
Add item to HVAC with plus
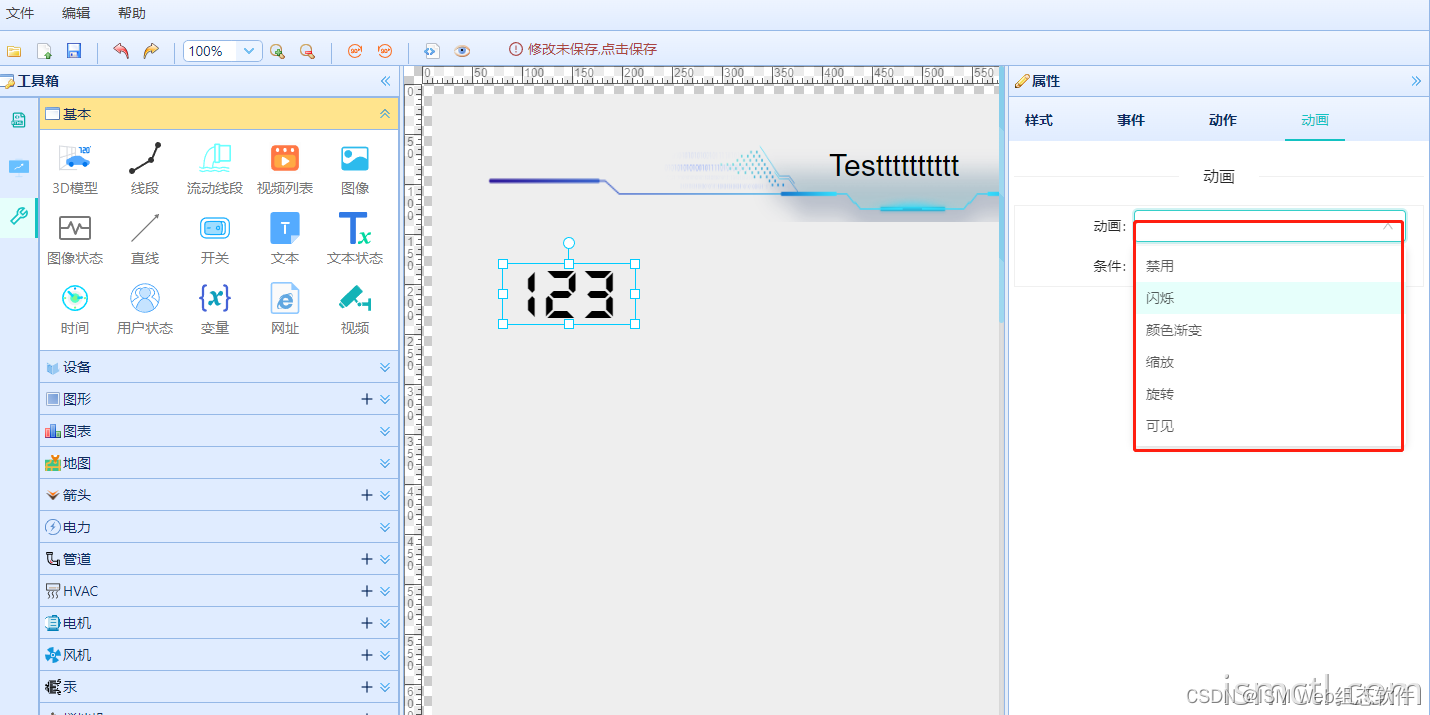point(367,591)
